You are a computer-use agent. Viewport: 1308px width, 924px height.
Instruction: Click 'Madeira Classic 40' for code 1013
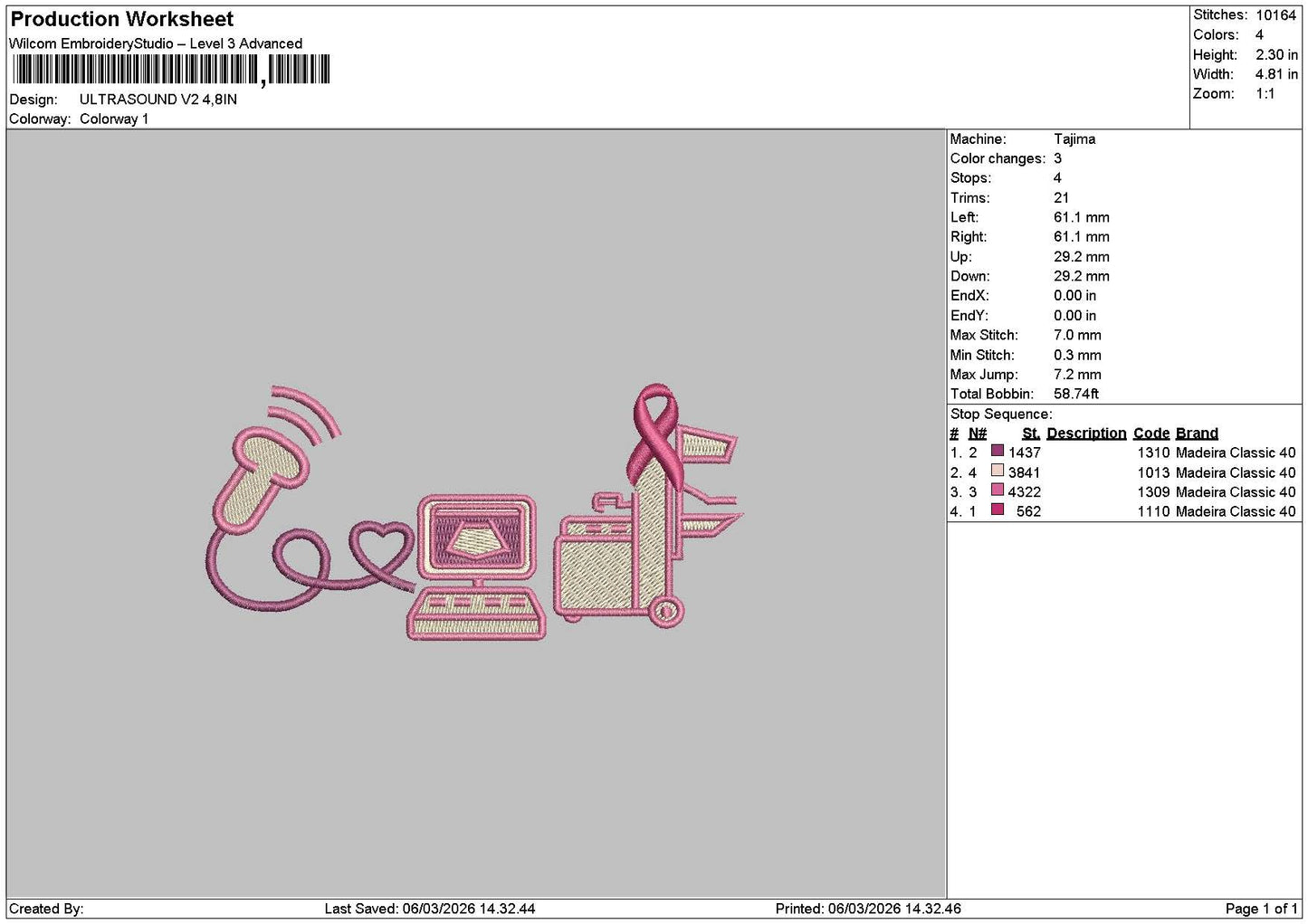(x=1236, y=472)
